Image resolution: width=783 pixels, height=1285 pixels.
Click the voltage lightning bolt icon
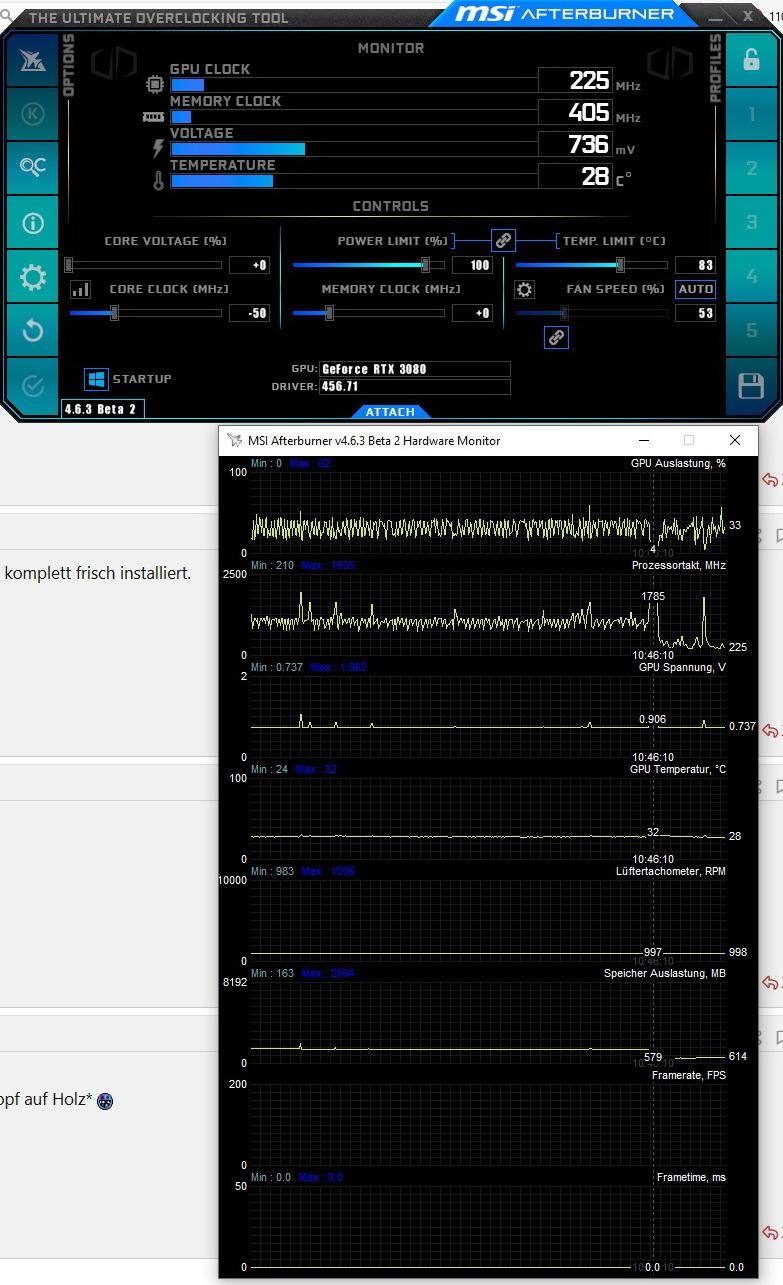coord(157,149)
